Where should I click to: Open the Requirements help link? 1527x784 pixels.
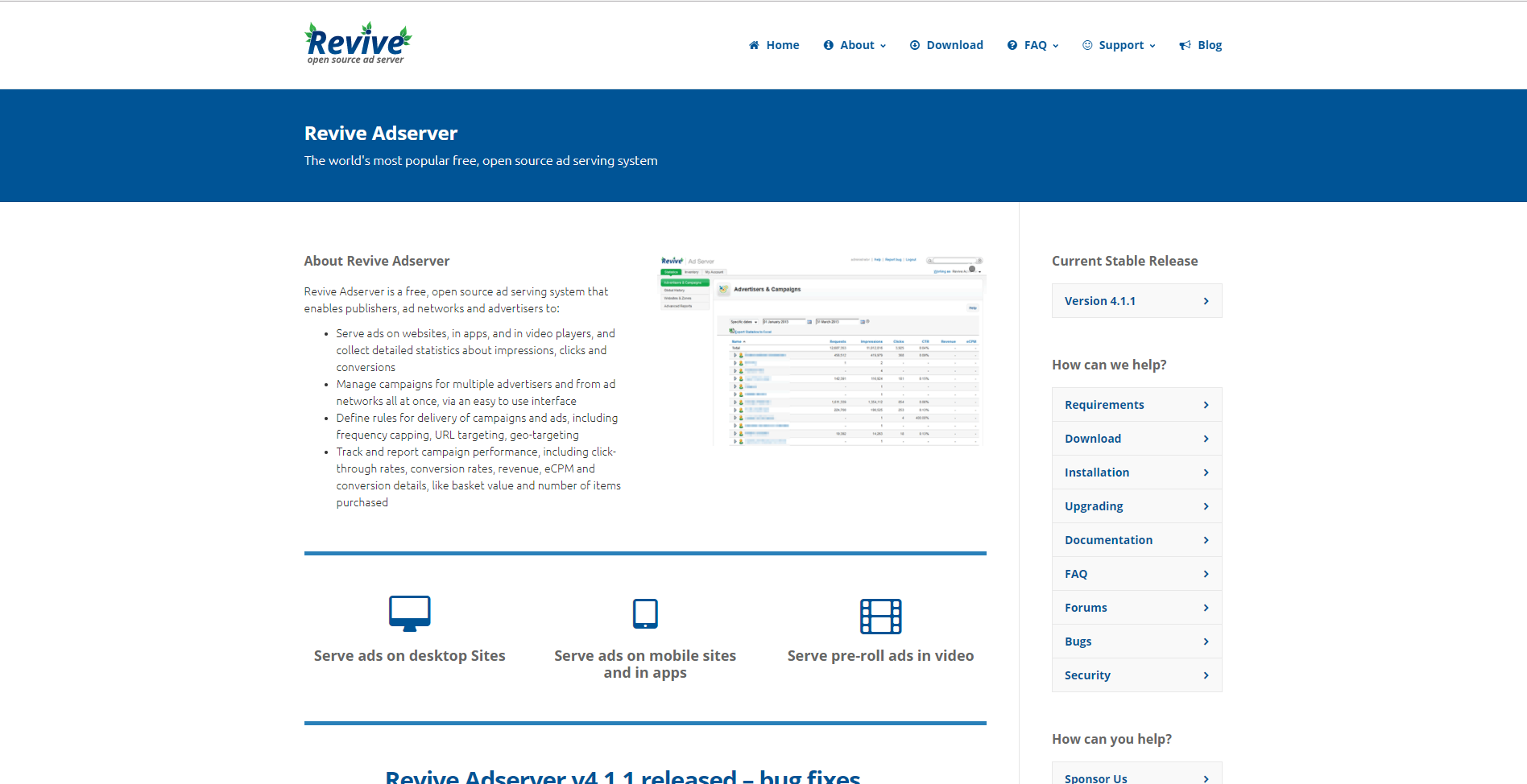pyautogui.click(x=1136, y=405)
